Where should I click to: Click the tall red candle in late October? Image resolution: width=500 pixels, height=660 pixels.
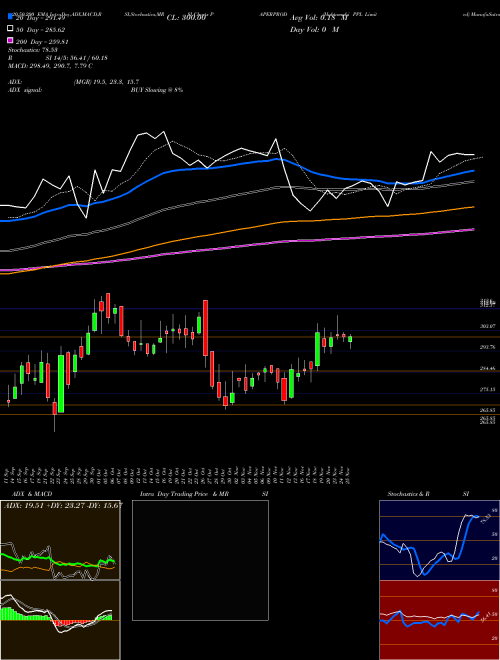(x=205, y=328)
